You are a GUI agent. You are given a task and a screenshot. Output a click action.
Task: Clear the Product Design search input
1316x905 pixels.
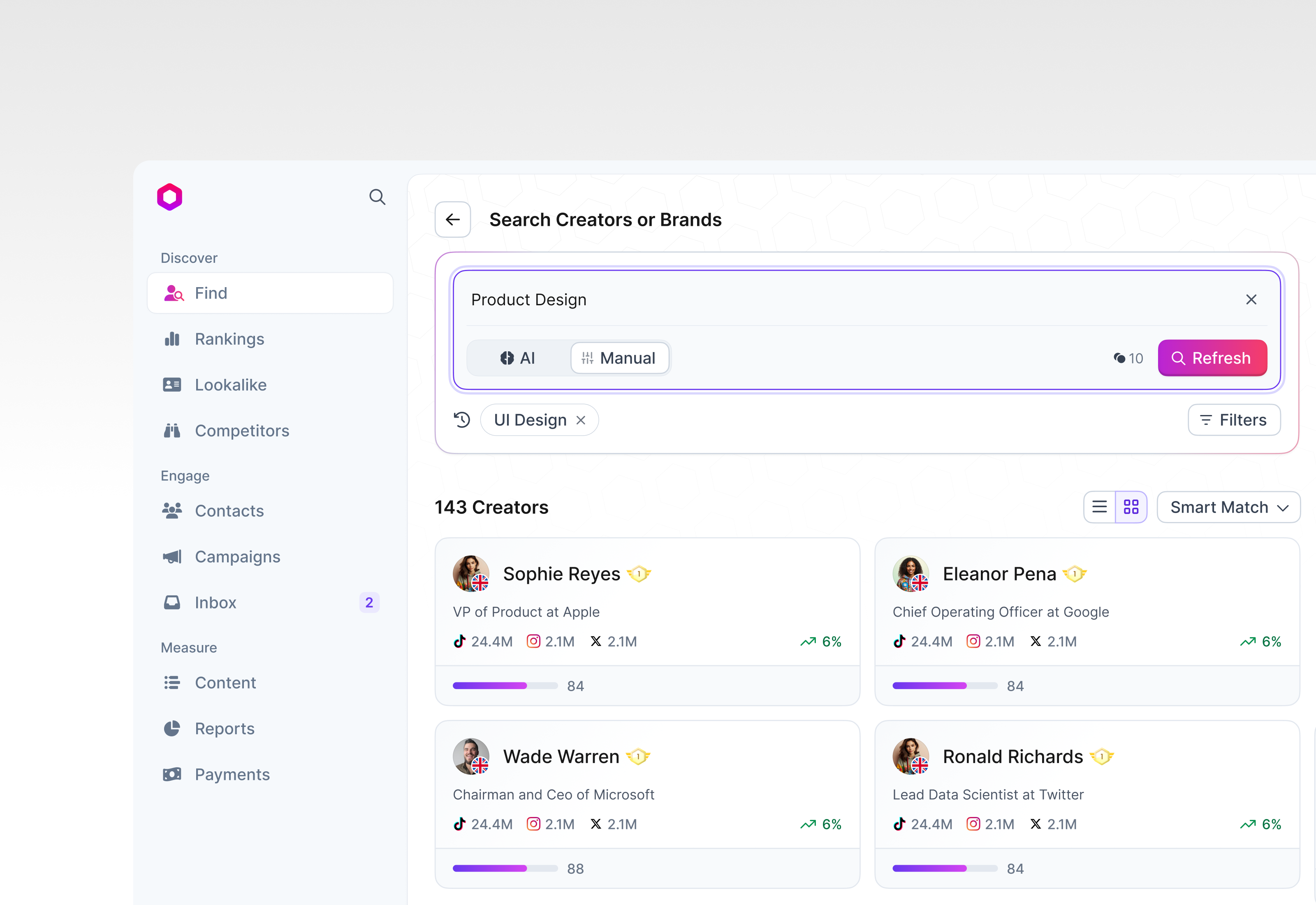pyautogui.click(x=1252, y=299)
